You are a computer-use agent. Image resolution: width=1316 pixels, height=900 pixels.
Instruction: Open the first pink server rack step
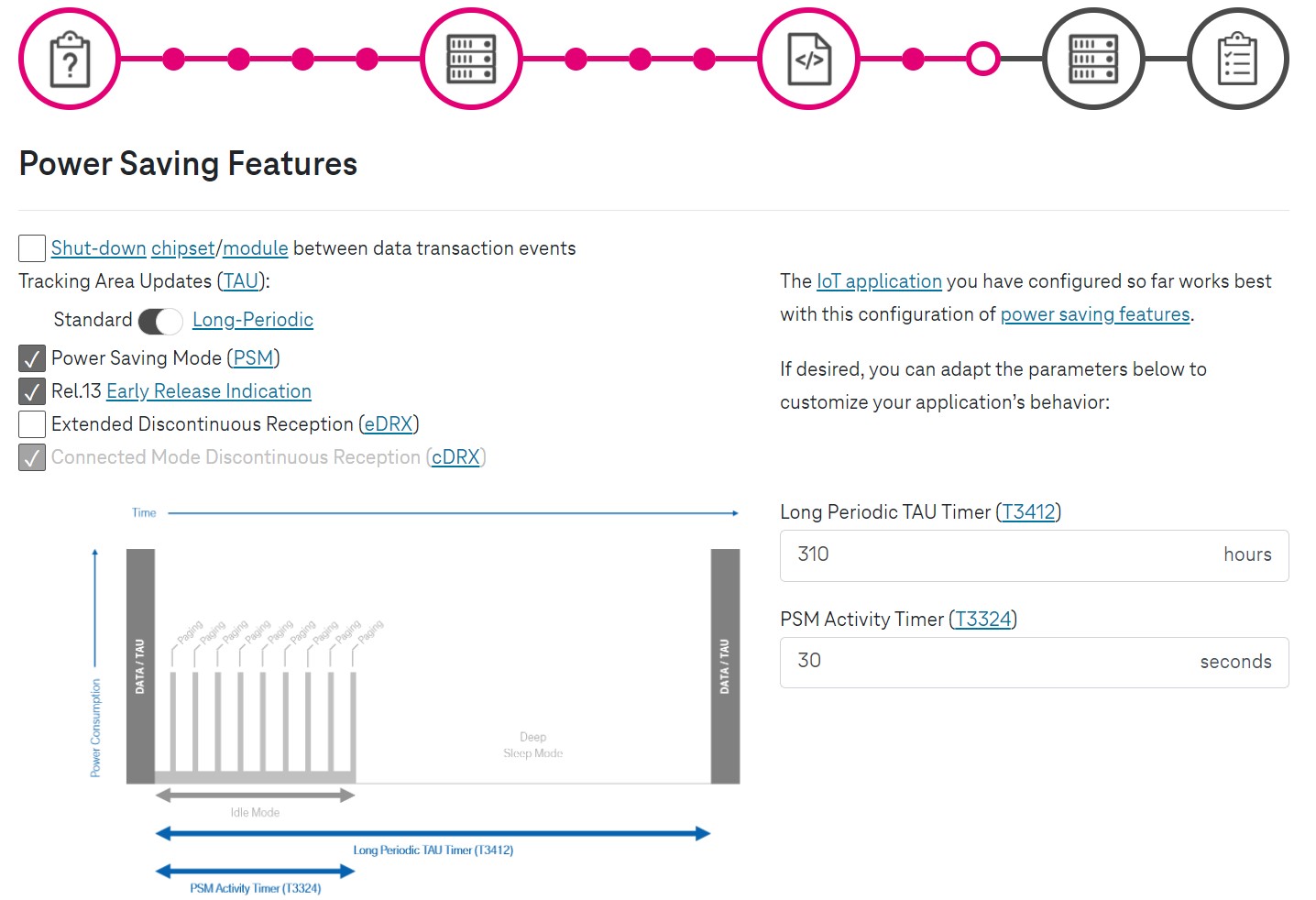coord(471,60)
